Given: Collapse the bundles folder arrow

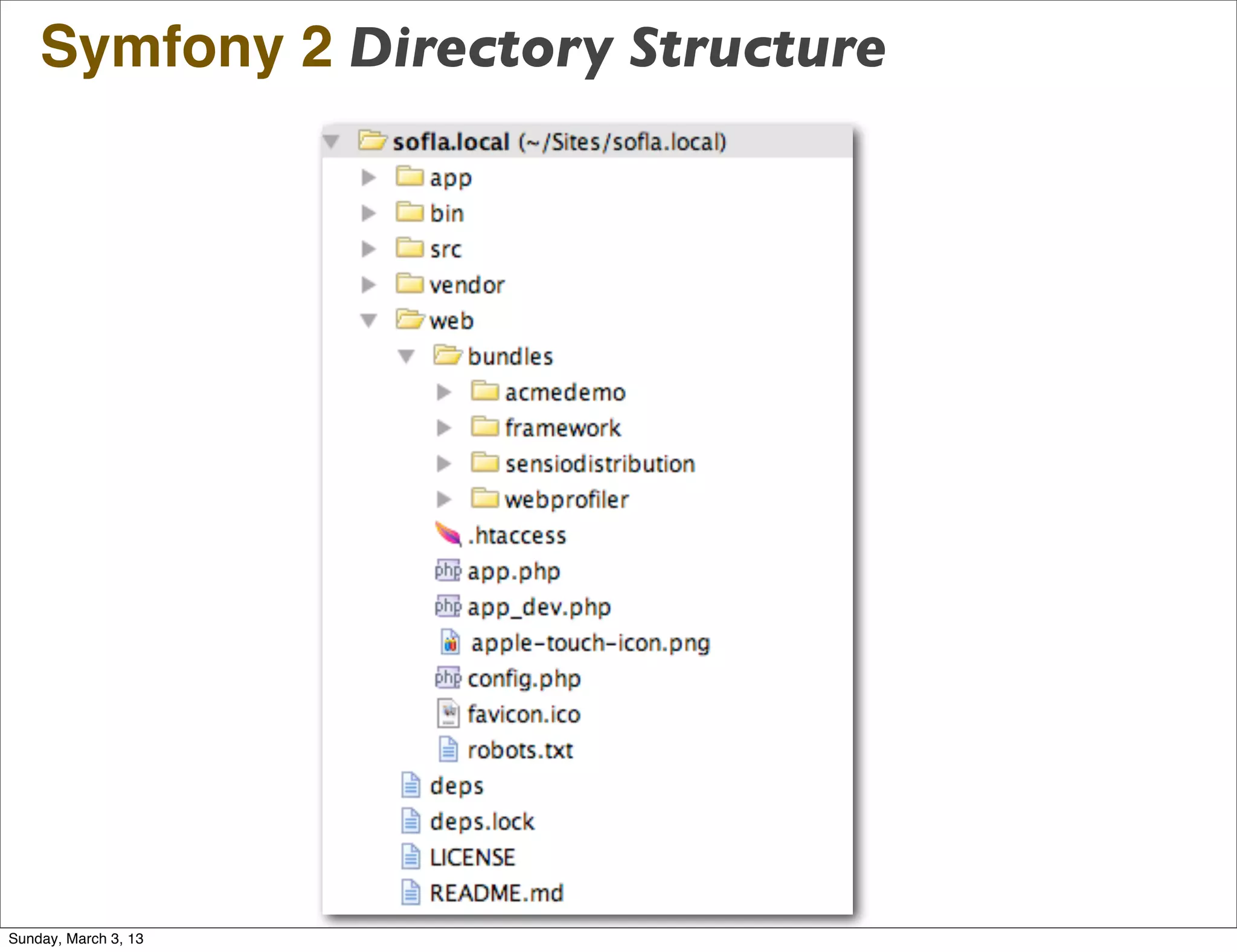Looking at the screenshot, I should tap(406, 356).
